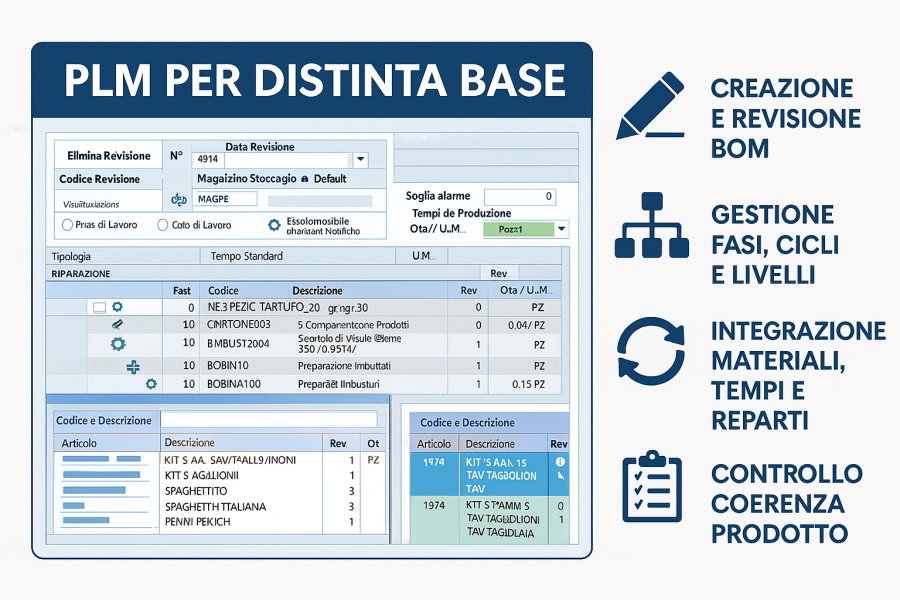Tick the checkbox in the NE.3 PEZIC TARTUFO row

(98, 307)
